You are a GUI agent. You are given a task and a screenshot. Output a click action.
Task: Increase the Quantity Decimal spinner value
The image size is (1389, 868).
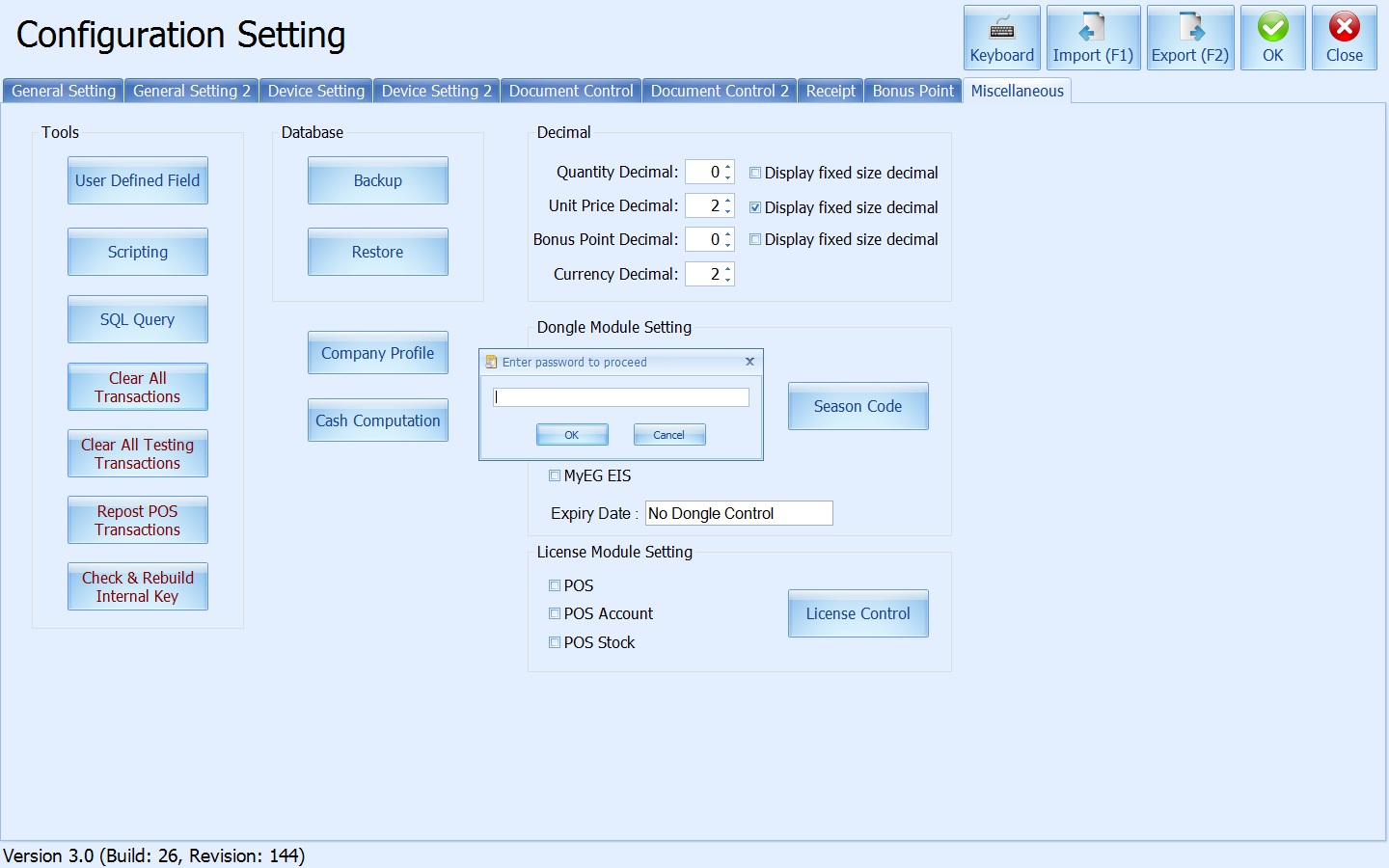[728, 167]
